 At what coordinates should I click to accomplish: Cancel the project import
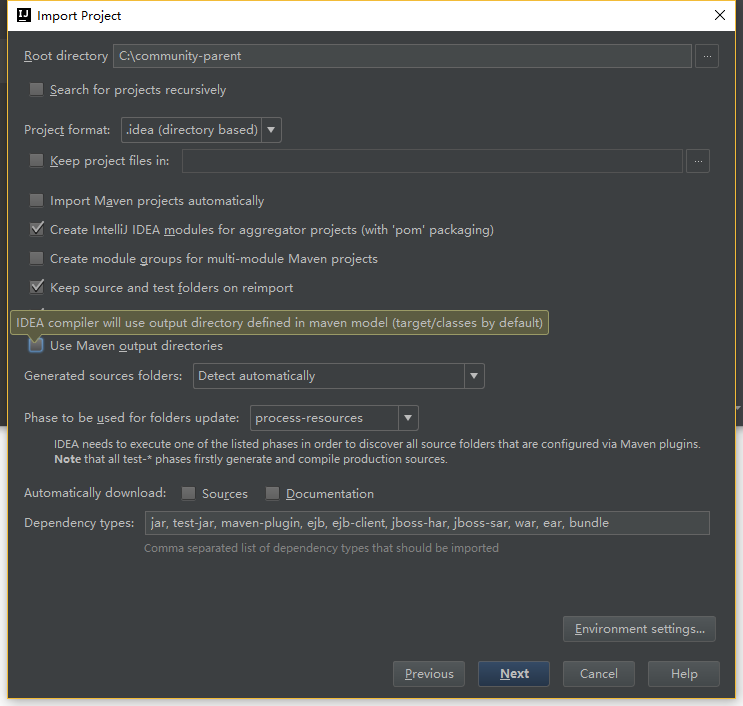pyautogui.click(x=598, y=674)
